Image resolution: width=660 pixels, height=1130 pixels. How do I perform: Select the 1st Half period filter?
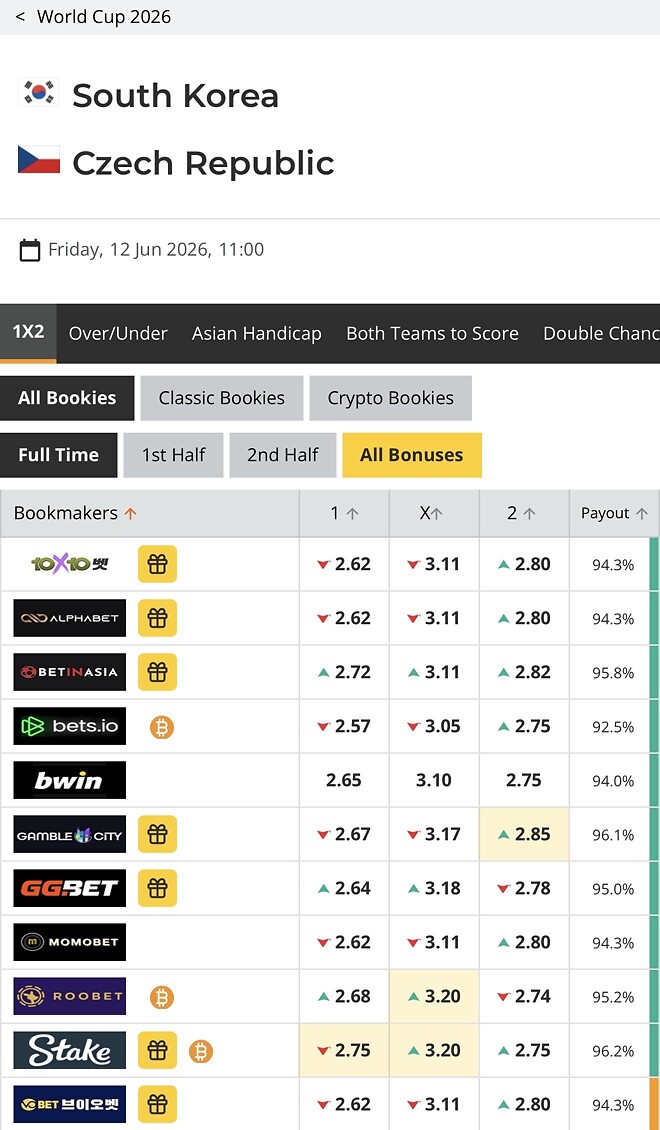tap(173, 455)
